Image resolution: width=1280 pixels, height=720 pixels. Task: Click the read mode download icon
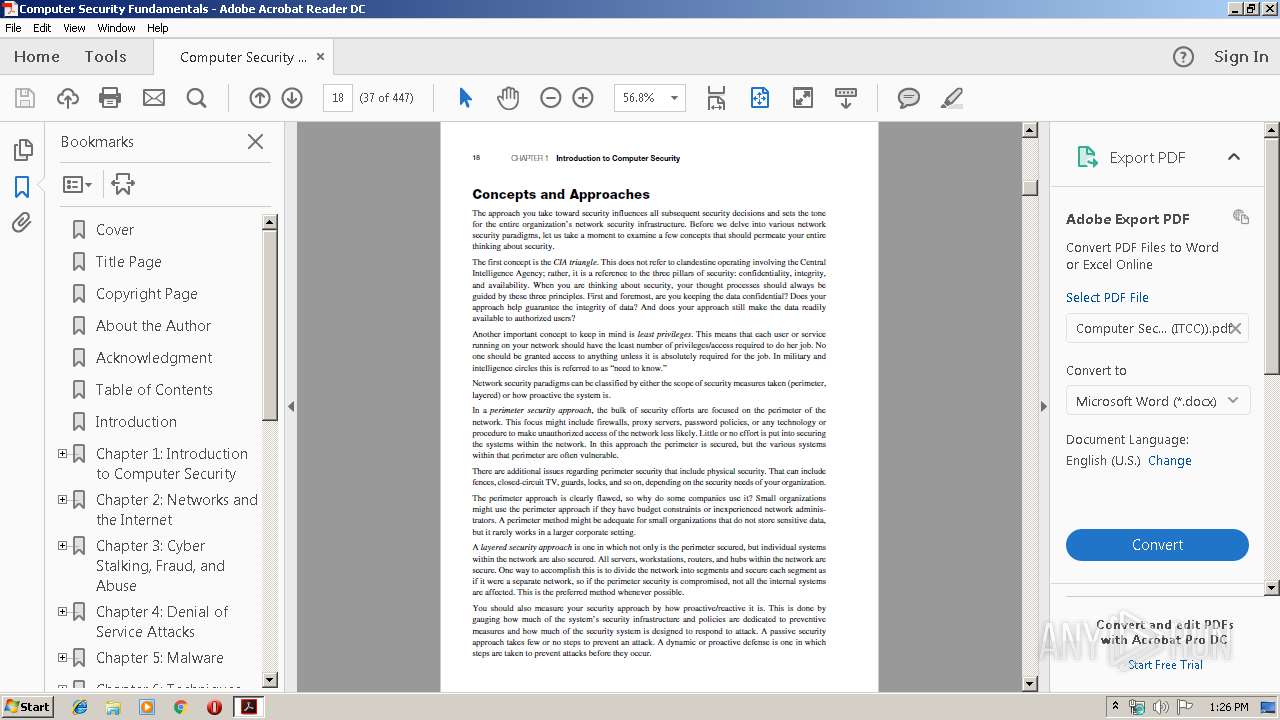(x=846, y=98)
